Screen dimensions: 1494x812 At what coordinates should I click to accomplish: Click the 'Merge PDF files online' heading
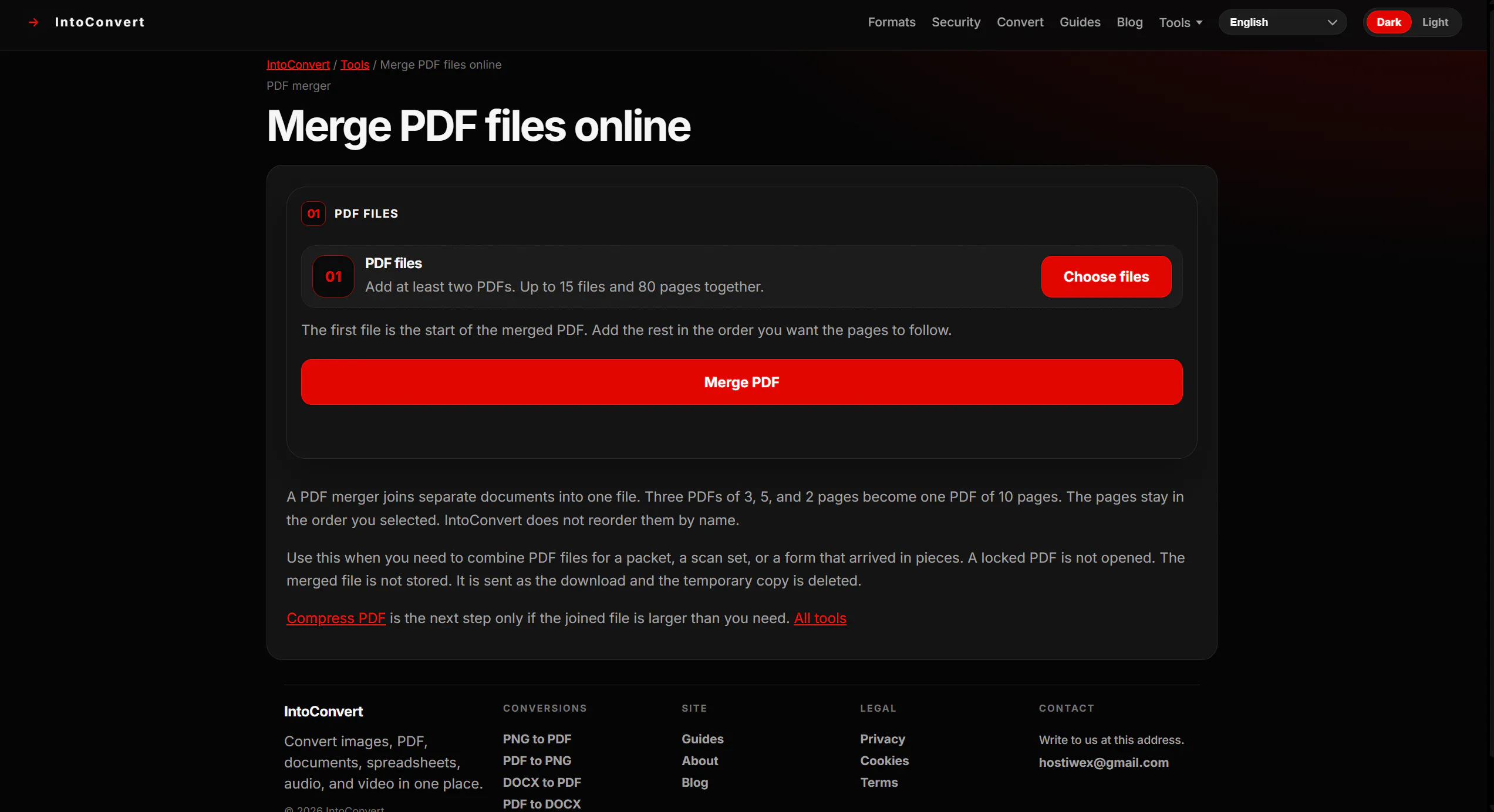pyautogui.click(x=478, y=126)
